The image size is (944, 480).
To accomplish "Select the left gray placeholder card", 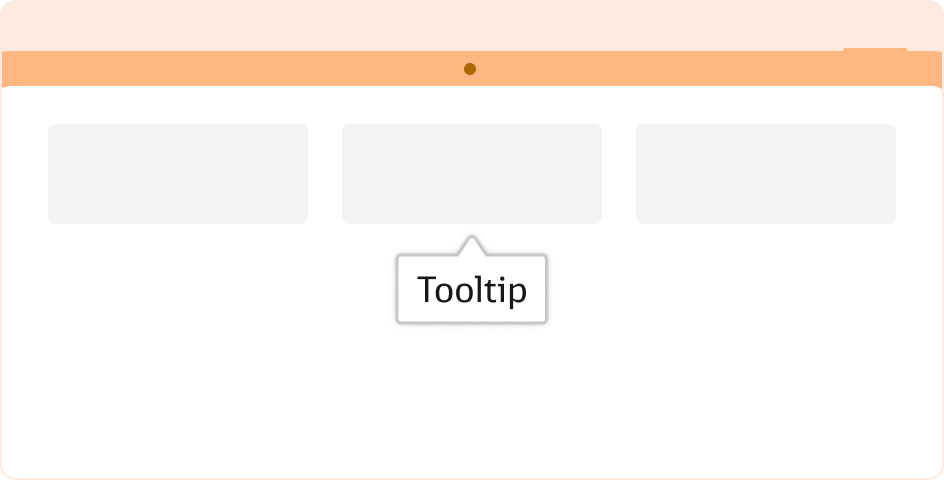I will coord(178,173).
